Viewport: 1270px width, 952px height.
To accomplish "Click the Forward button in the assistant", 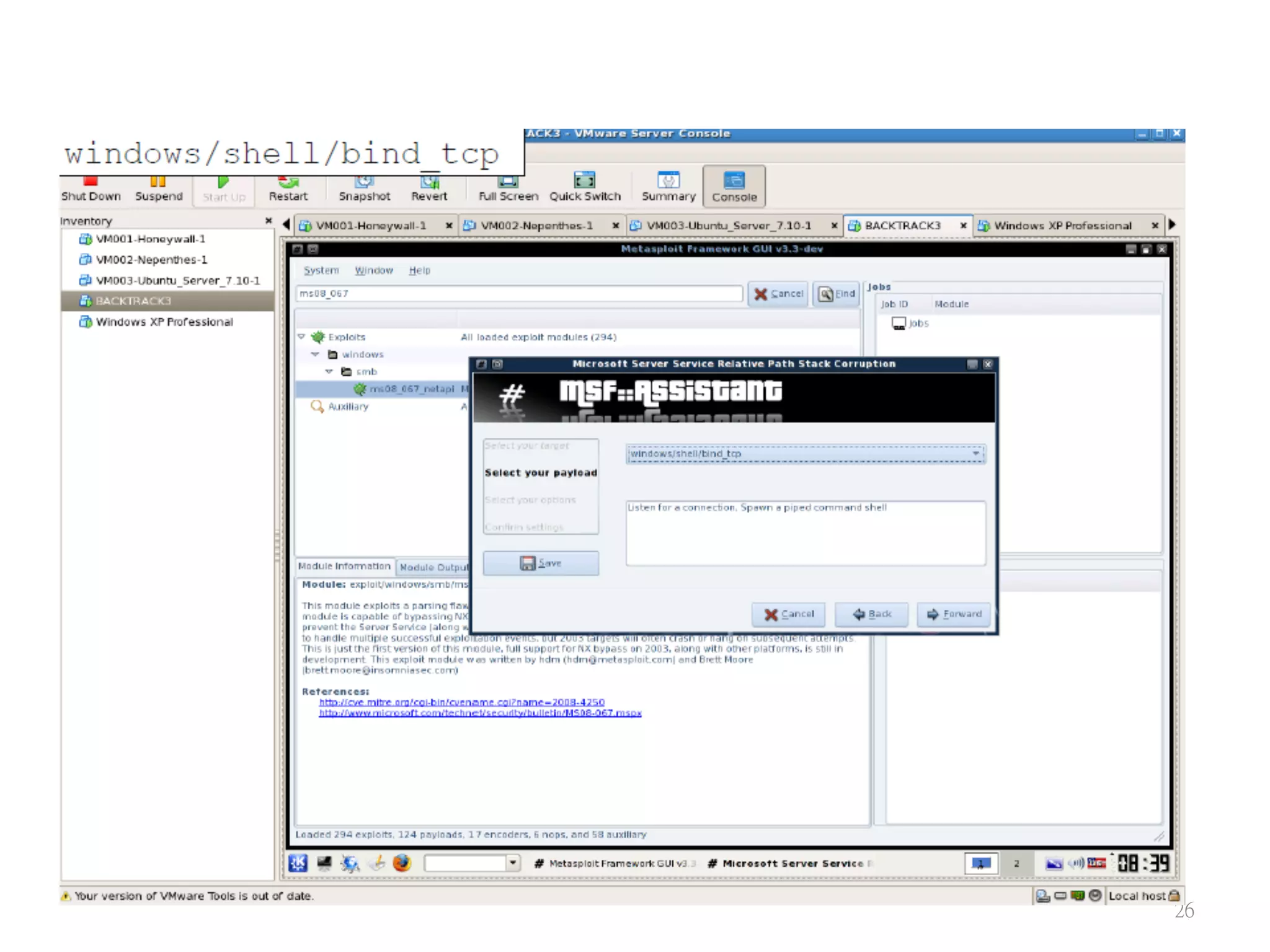I will click(954, 614).
